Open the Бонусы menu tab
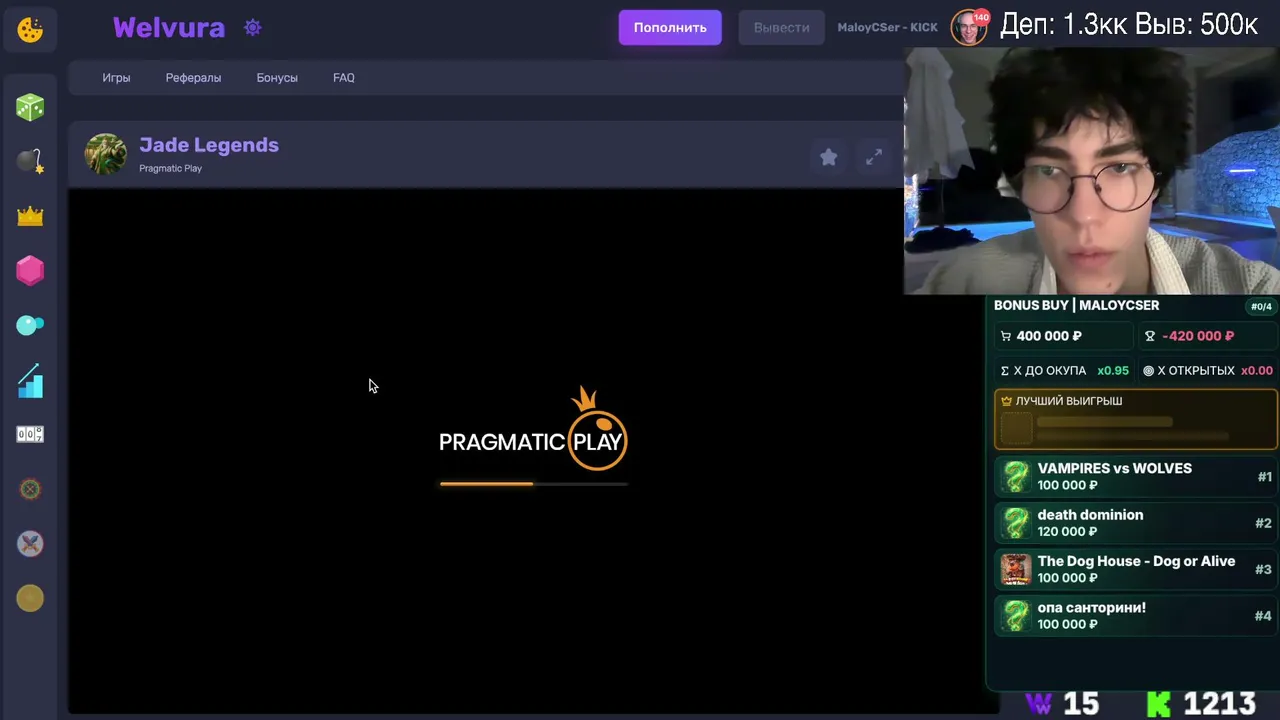 click(x=277, y=78)
